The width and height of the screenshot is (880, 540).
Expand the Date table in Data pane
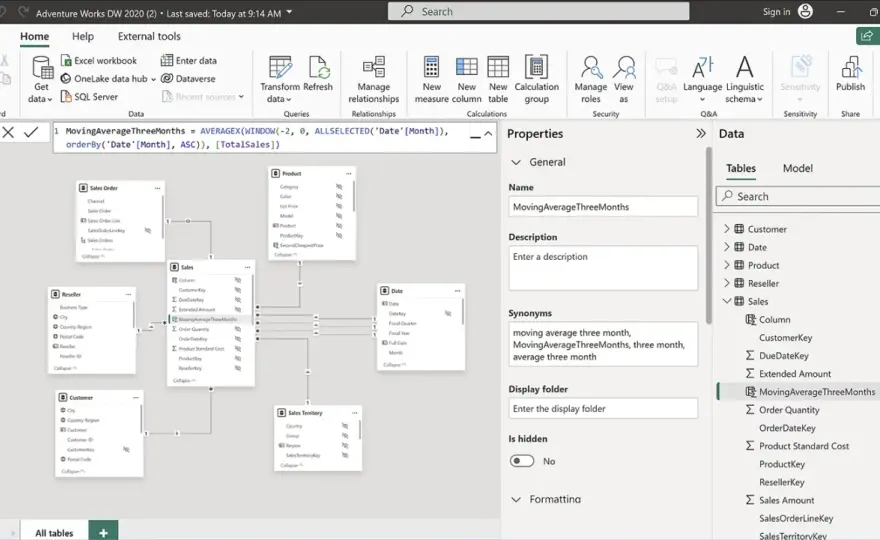tap(727, 247)
